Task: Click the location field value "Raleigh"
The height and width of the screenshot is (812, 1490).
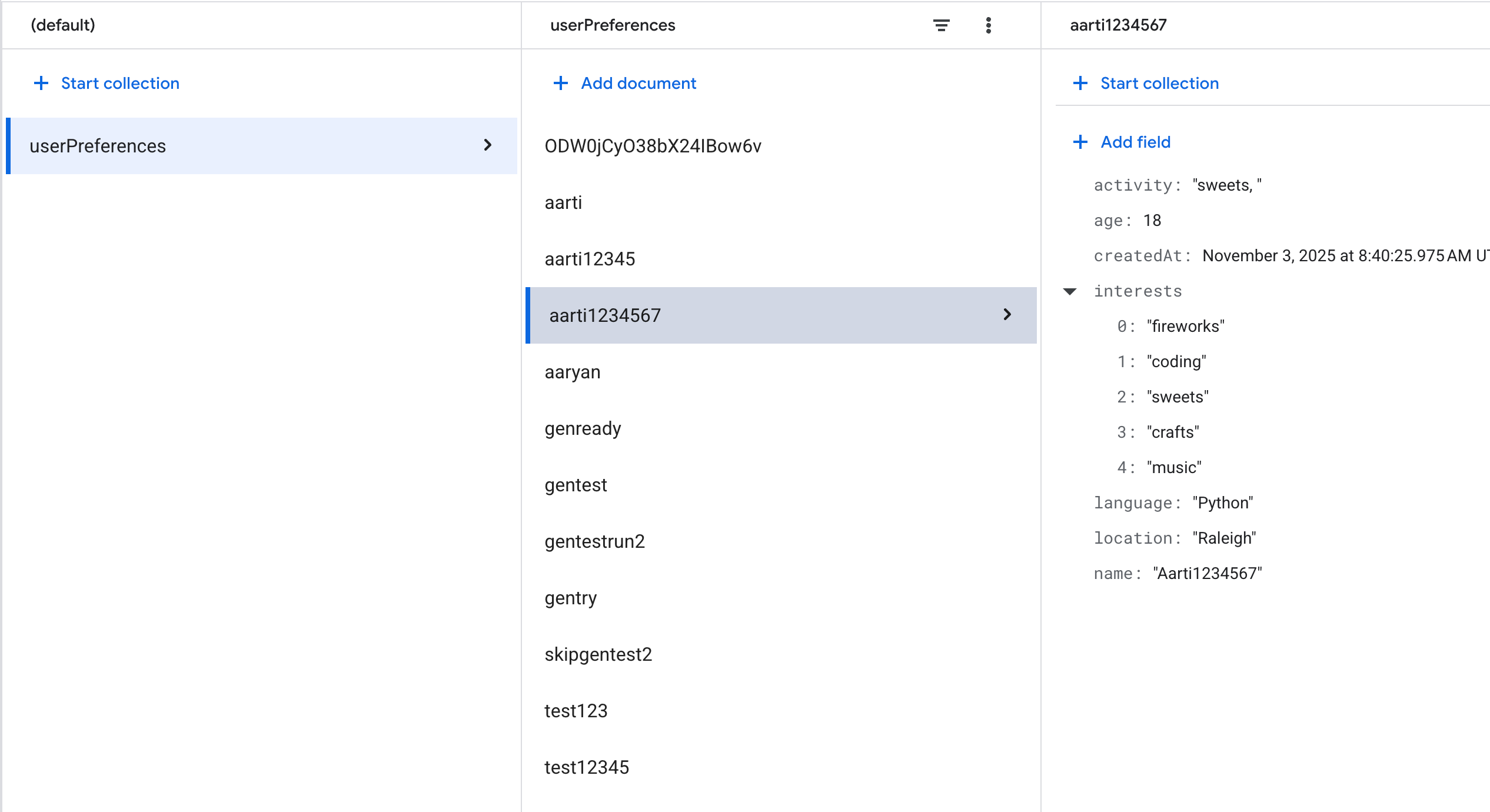Action: click(x=1224, y=538)
